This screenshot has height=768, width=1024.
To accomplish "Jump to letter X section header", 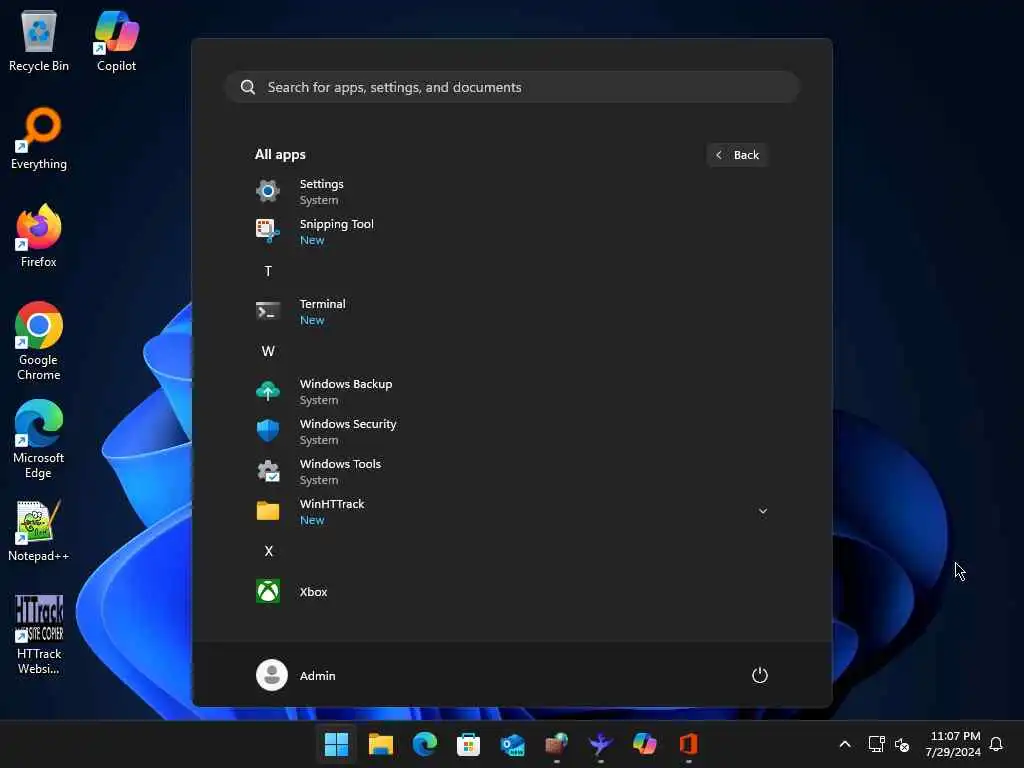I will (x=268, y=551).
